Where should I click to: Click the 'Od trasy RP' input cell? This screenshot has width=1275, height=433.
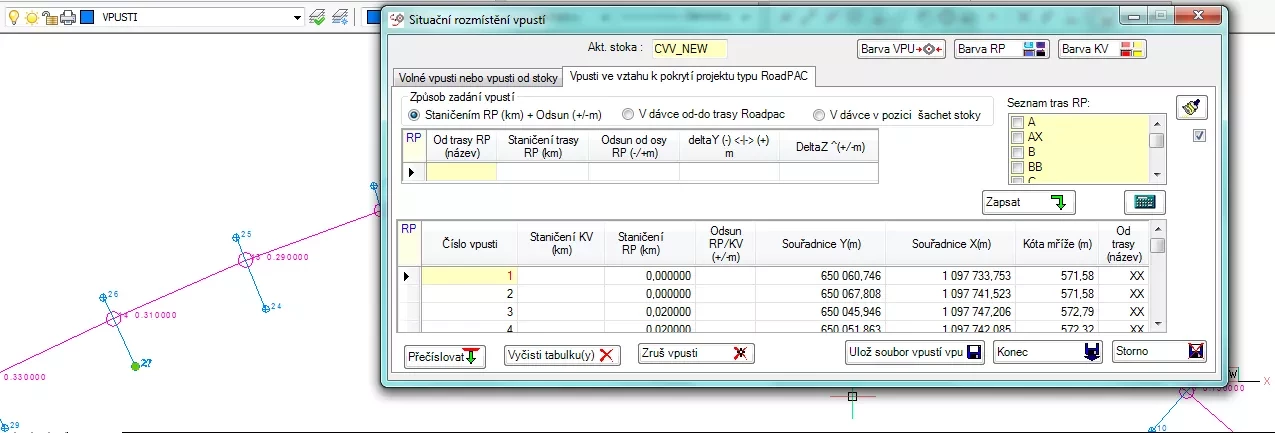[461, 172]
